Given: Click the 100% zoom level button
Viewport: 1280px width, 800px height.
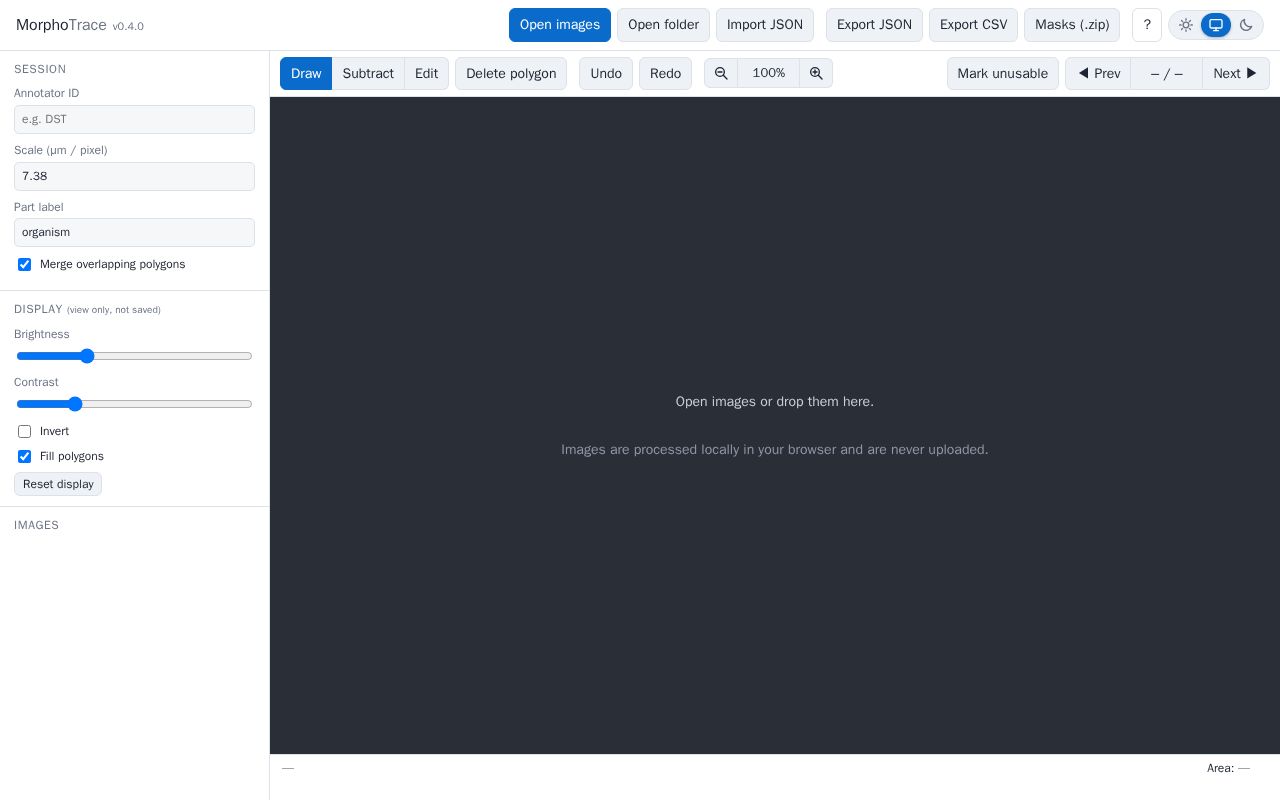Looking at the screenshot, I should 769,73.
